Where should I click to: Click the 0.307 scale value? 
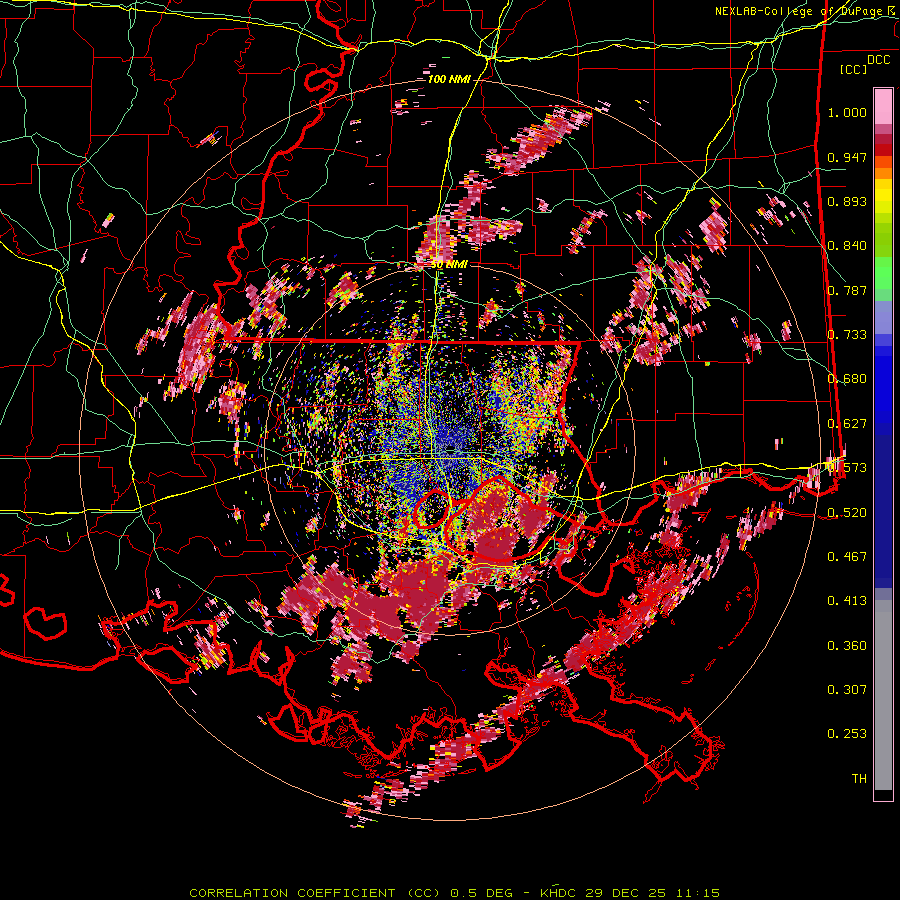(x=847, y=689)
